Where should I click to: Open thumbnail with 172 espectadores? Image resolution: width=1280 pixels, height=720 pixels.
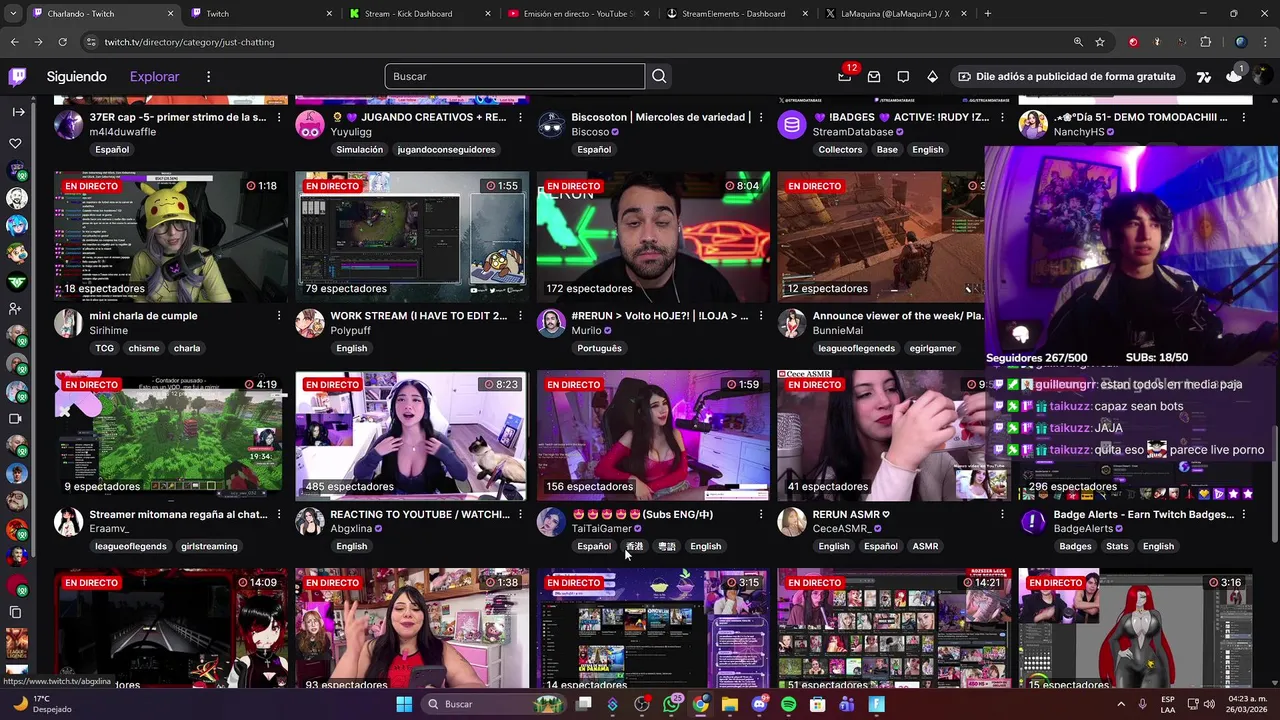[x=653, y=237]
